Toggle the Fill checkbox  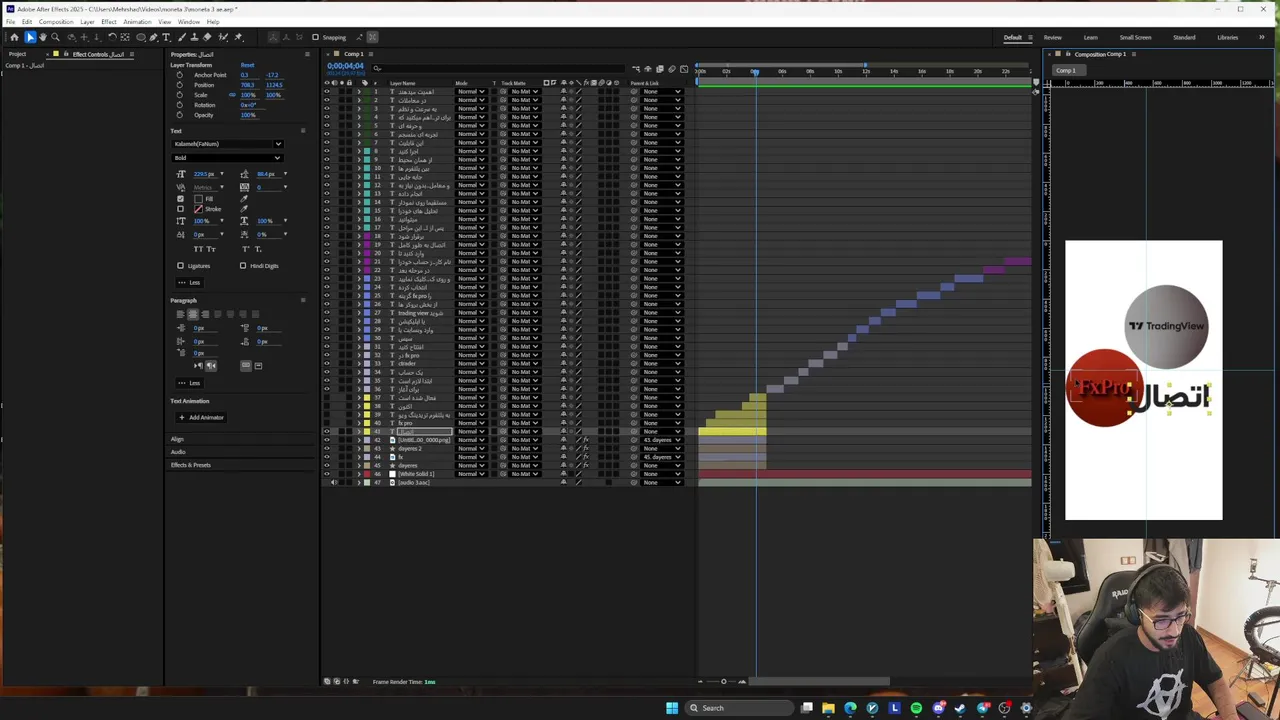(x=180, y=199)
